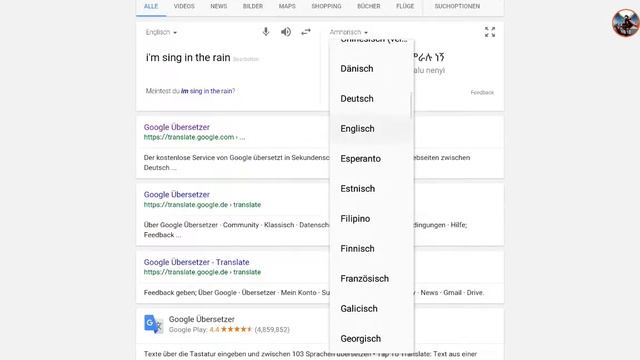
Task: Open the Google Übersetzer Google Play result
Action: point(202,319)
